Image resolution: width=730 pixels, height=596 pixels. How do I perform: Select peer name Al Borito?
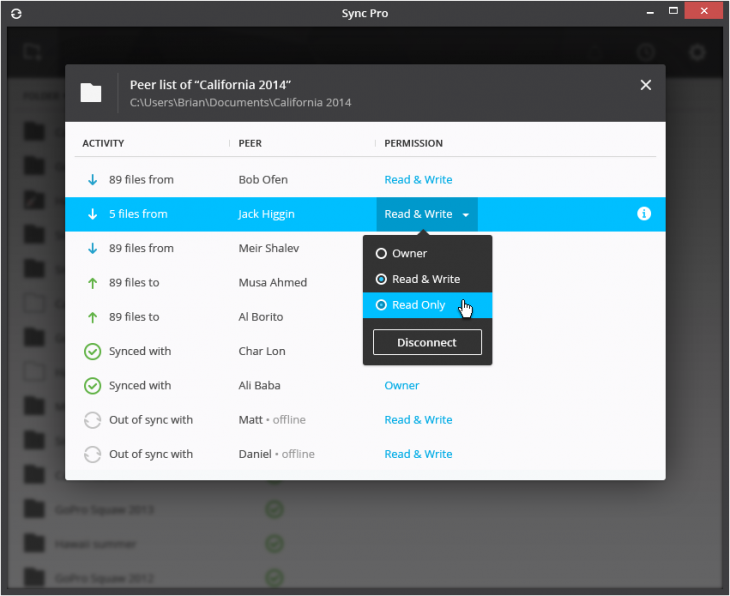point(261,317)
